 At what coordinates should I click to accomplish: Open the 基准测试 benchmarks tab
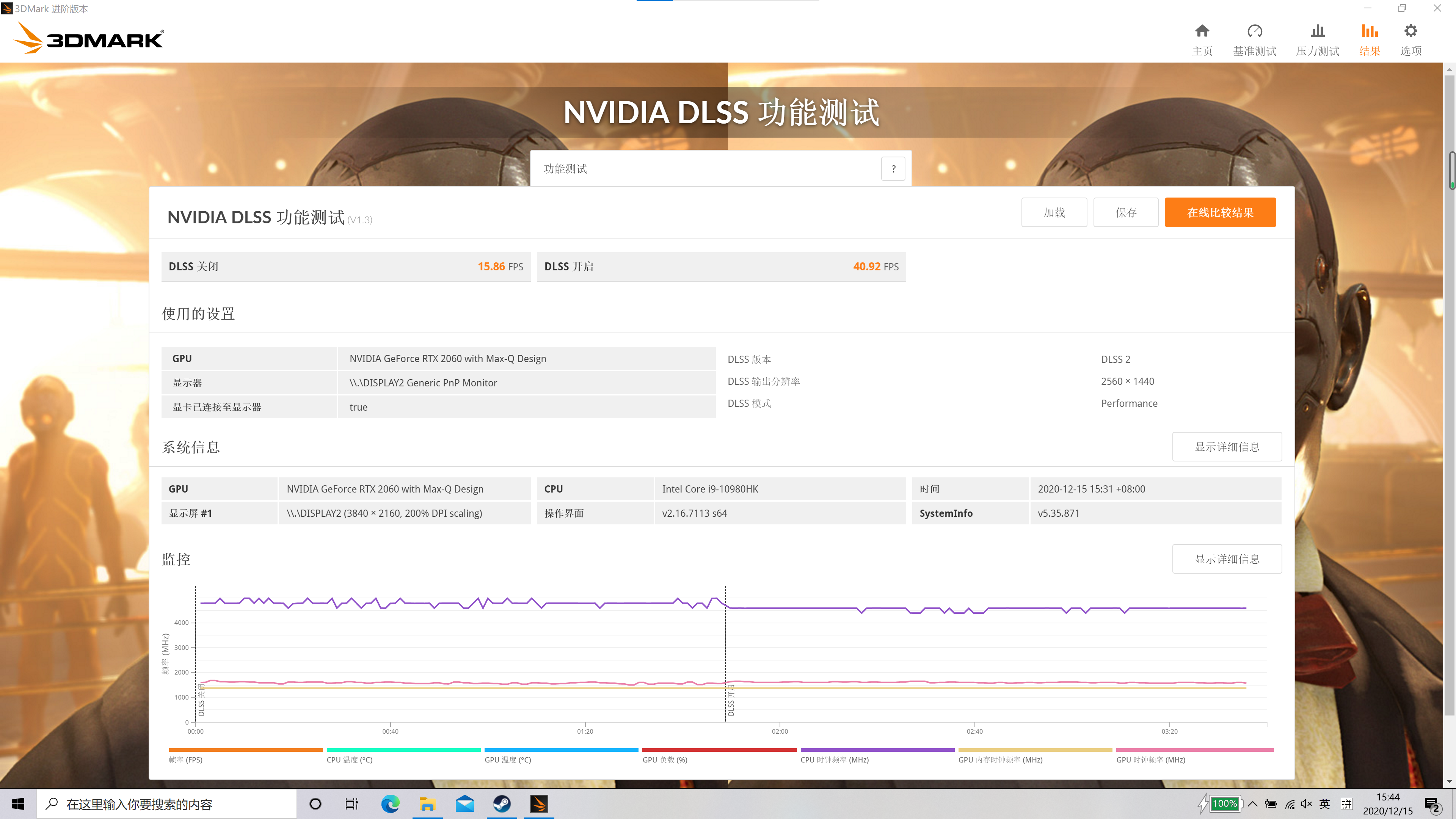click(1254, 39)
